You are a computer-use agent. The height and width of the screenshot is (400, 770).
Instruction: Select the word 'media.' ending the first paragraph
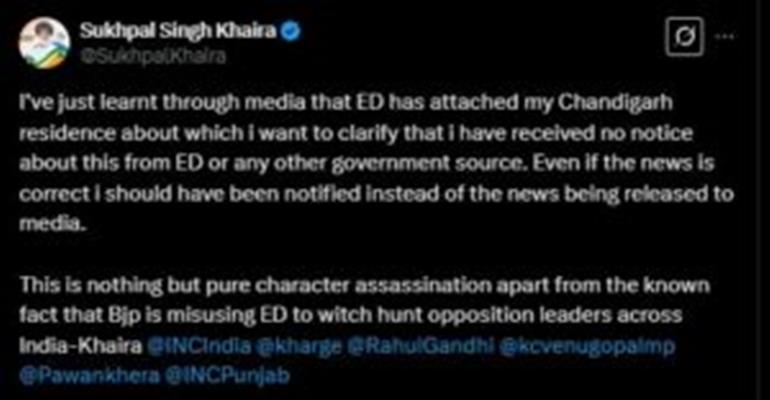(x=53, y=224)
